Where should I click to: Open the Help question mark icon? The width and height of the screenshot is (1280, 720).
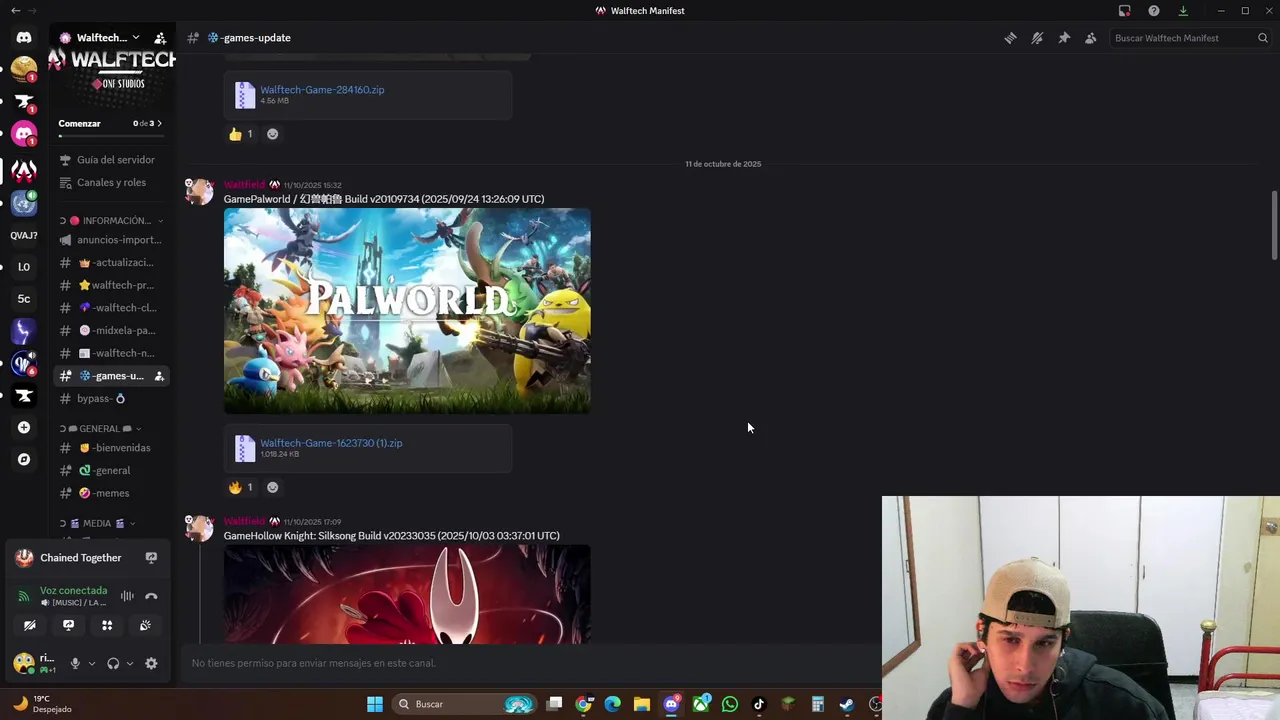[x=1154, y=11]
